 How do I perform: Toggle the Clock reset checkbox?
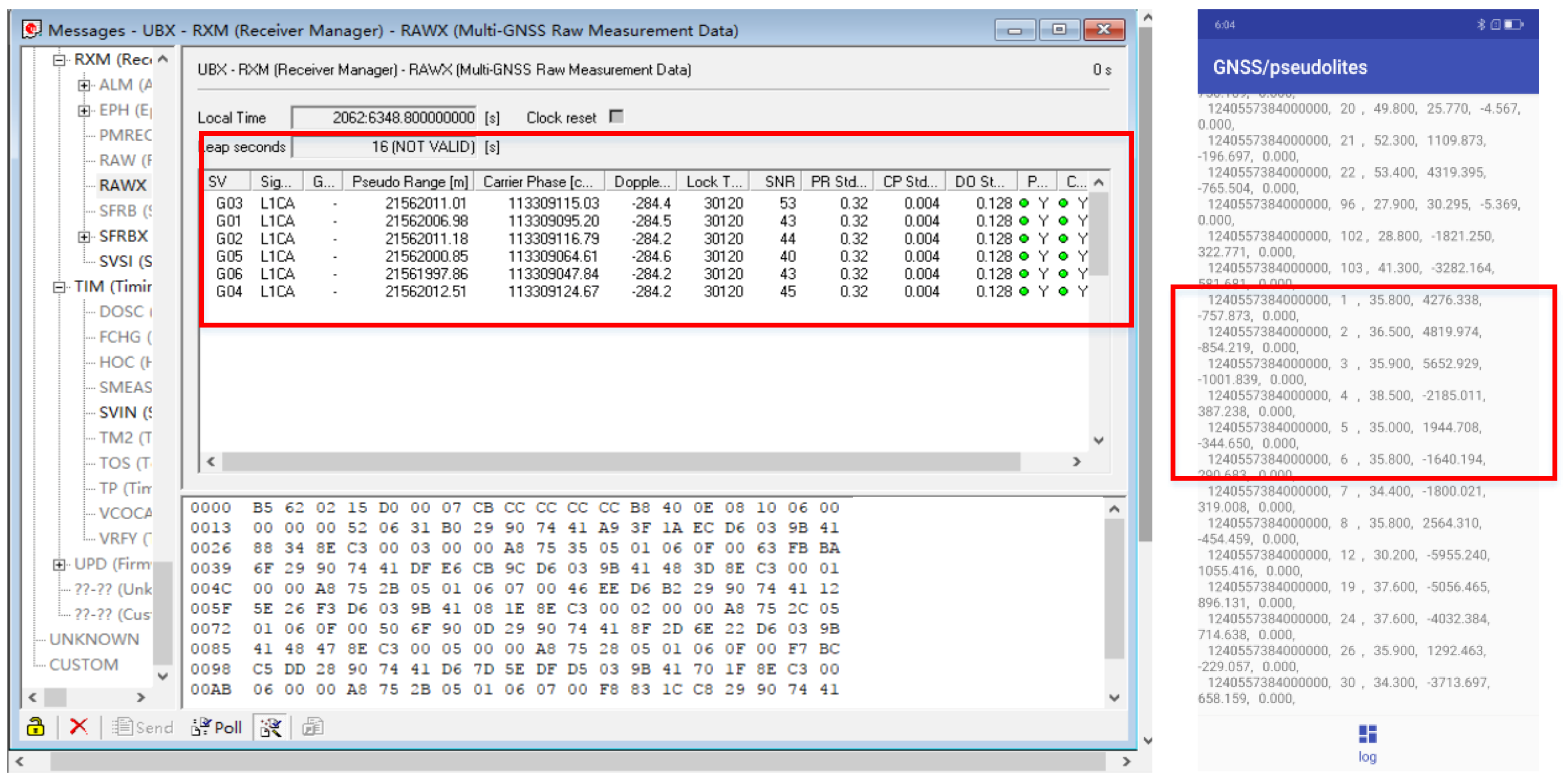point(617,116)
